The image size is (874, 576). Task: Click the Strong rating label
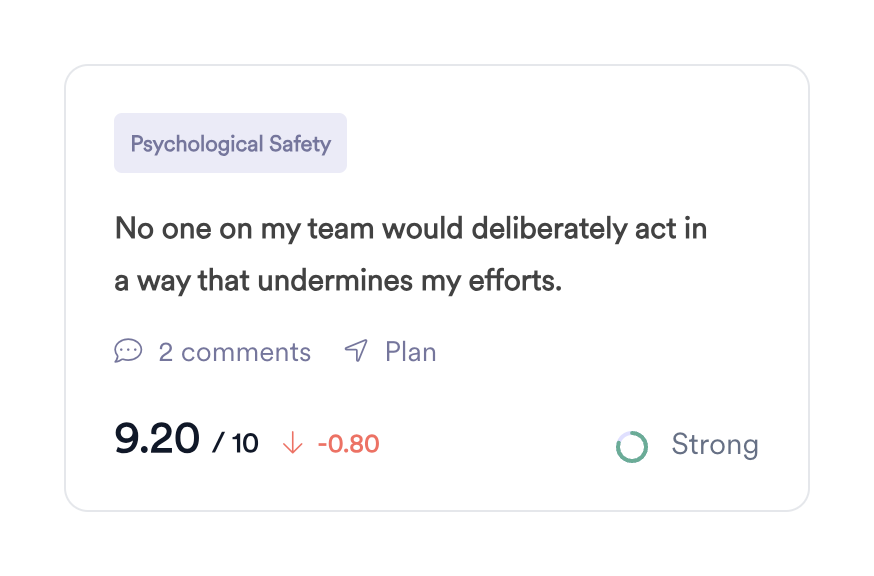click(714, 444)
